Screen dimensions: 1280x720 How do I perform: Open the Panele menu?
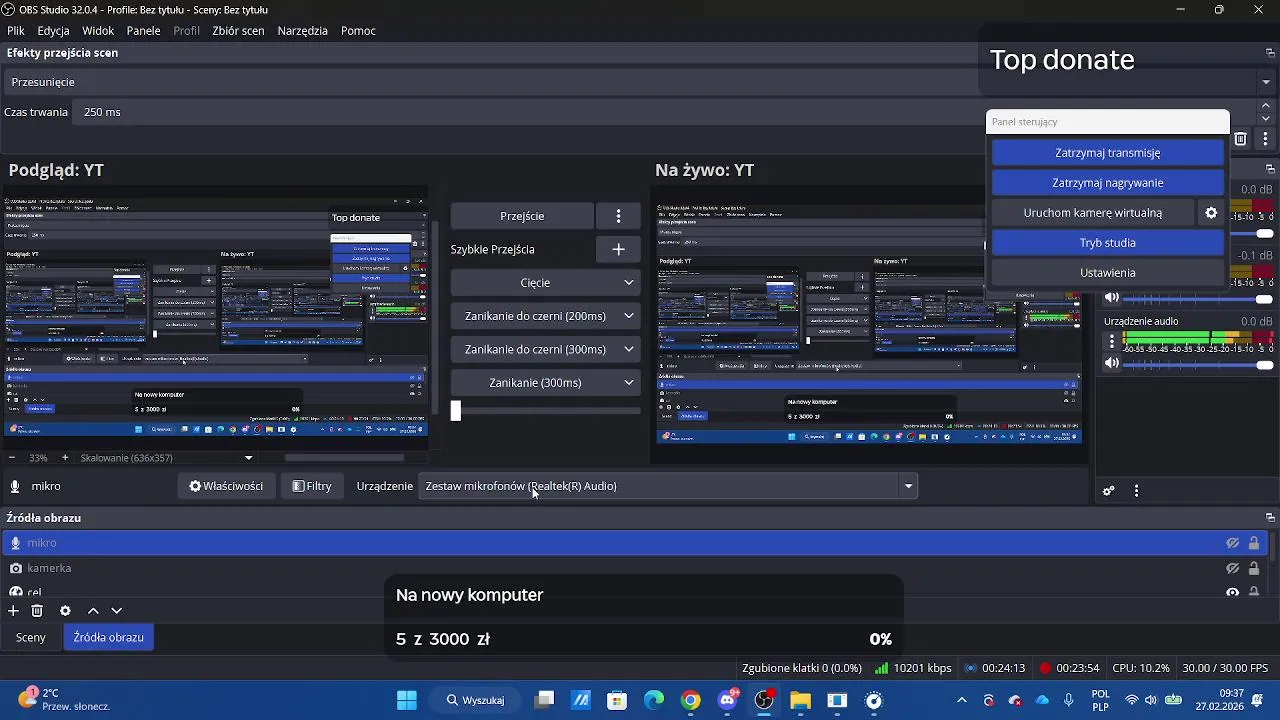[x=143, y=31]
